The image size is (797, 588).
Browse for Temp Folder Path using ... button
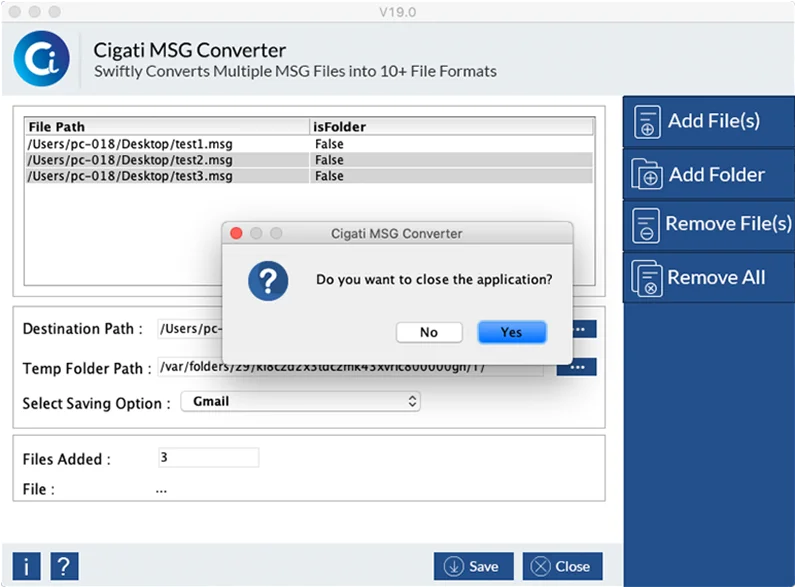point(576,367)
